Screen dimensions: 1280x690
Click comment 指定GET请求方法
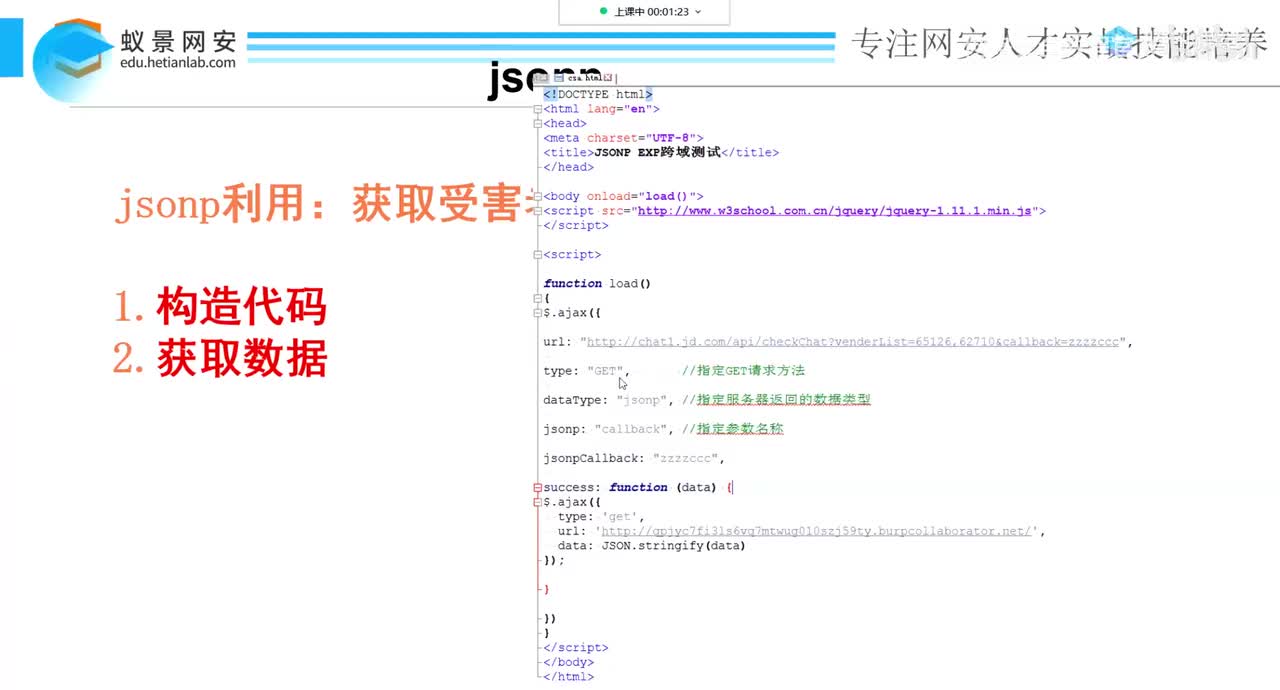(743, 371)
